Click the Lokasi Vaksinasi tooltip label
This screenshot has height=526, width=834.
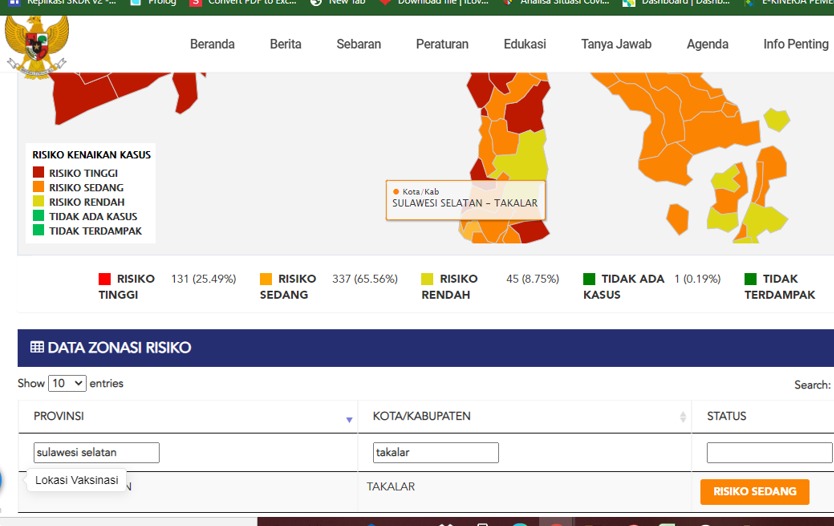click(x=77, y=480)
